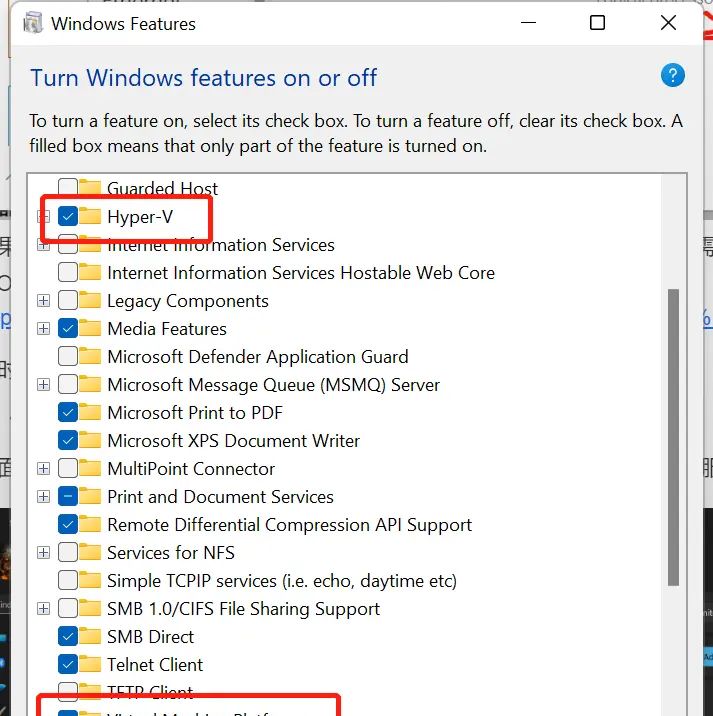Click the Services for NFS folder icon
This screenshot has height=716, width=713.
[90, 552]
